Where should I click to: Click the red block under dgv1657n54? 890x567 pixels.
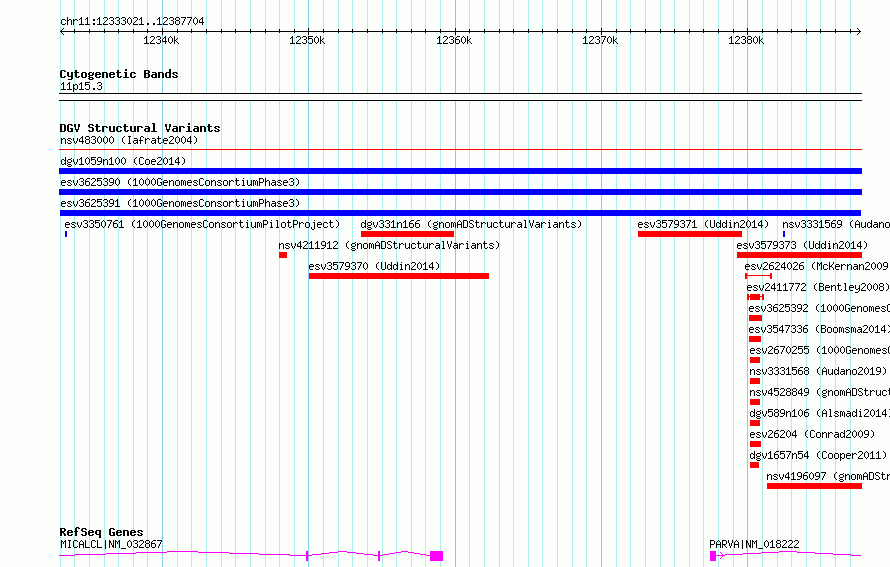click(x=754, y=465)
